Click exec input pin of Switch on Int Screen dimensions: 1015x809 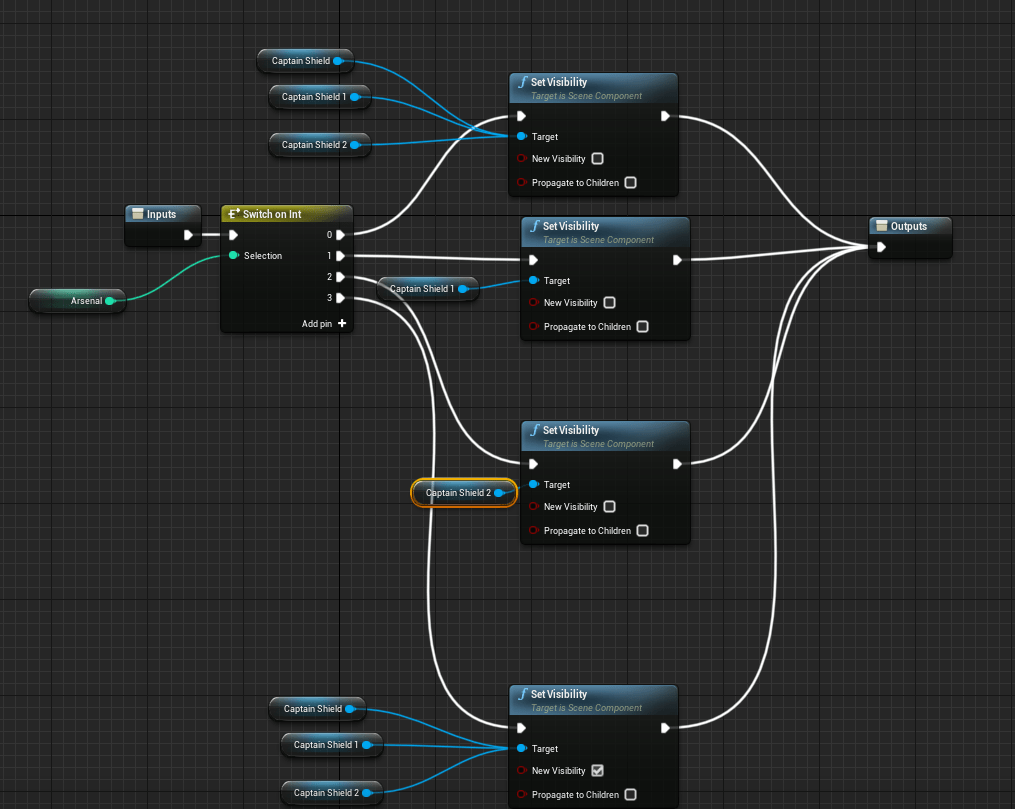[233, 236]
